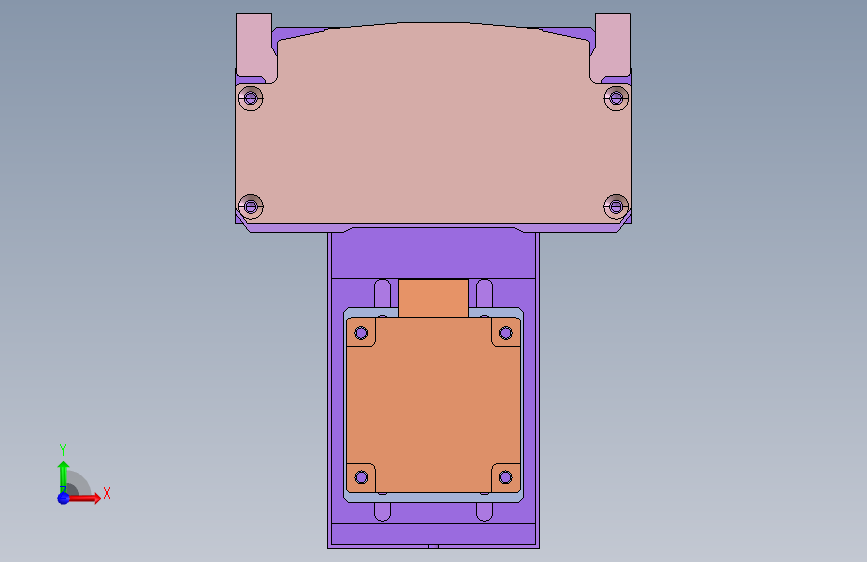The height and width of the screenshot is (562, 867).
Task: Pick the lower-left slot beneath the motor
Action: [382, 512]
